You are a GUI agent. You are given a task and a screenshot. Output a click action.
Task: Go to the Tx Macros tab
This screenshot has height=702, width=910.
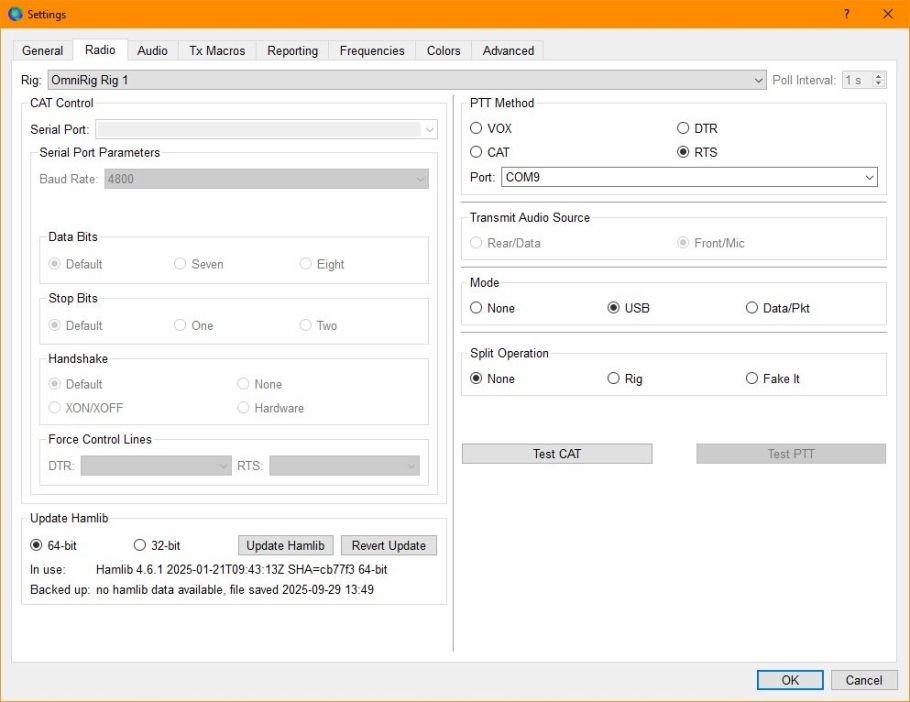pos(217,51)
